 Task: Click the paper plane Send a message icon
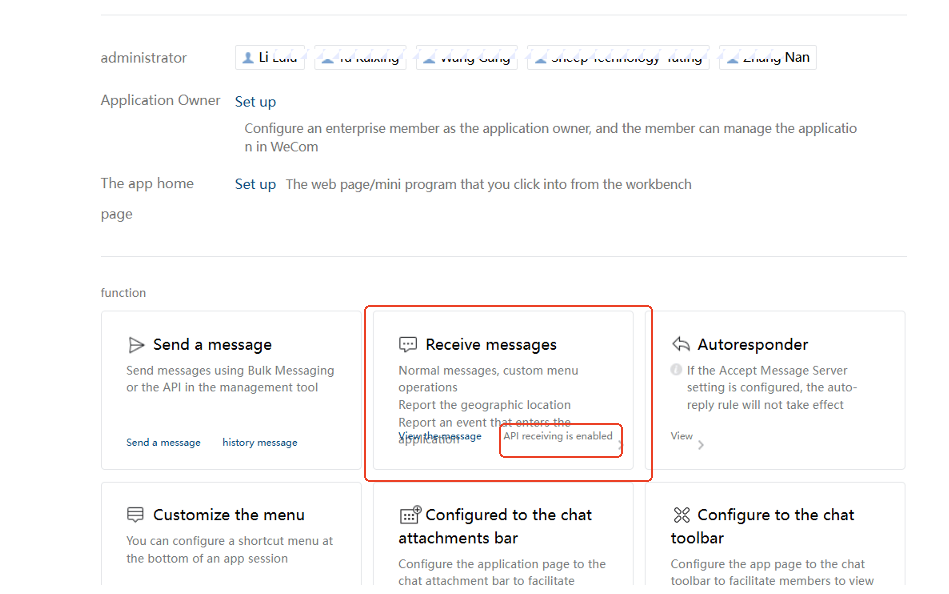[x=136, y=345]
